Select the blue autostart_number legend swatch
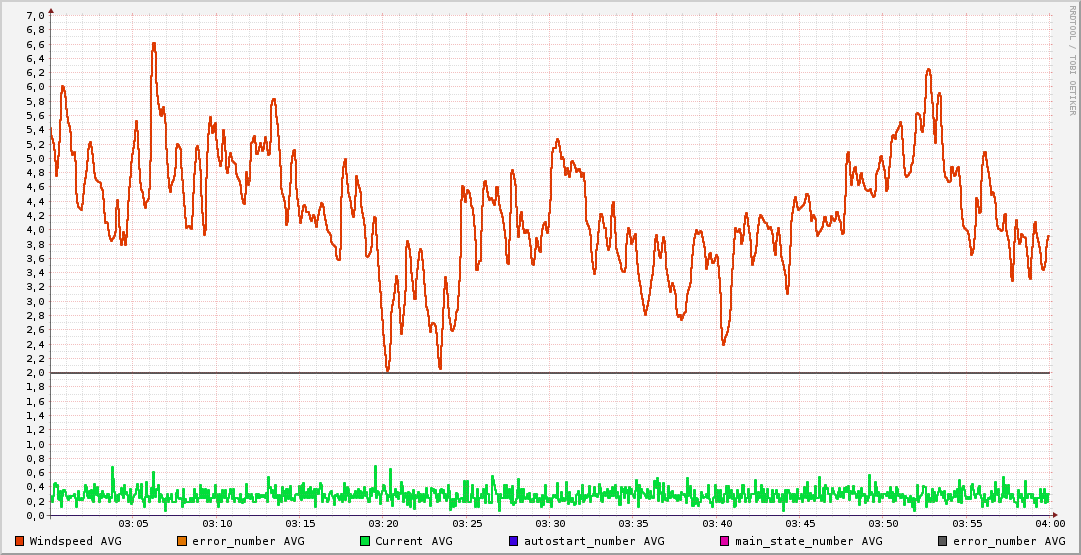Image resolution: width=1081 pixels, height=555 pixels. coord(514,541)
